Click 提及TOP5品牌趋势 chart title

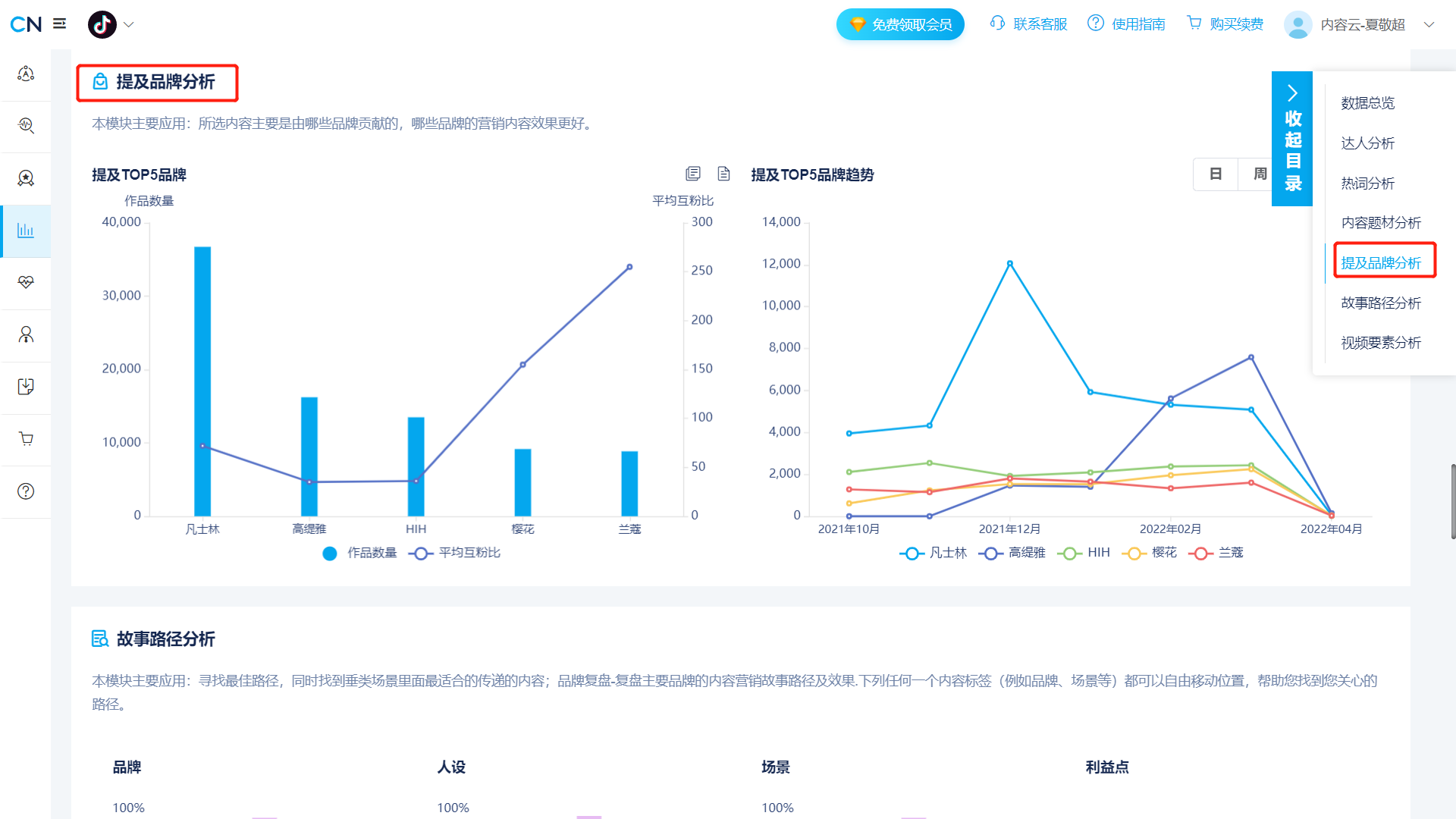(x=812, y=175)
